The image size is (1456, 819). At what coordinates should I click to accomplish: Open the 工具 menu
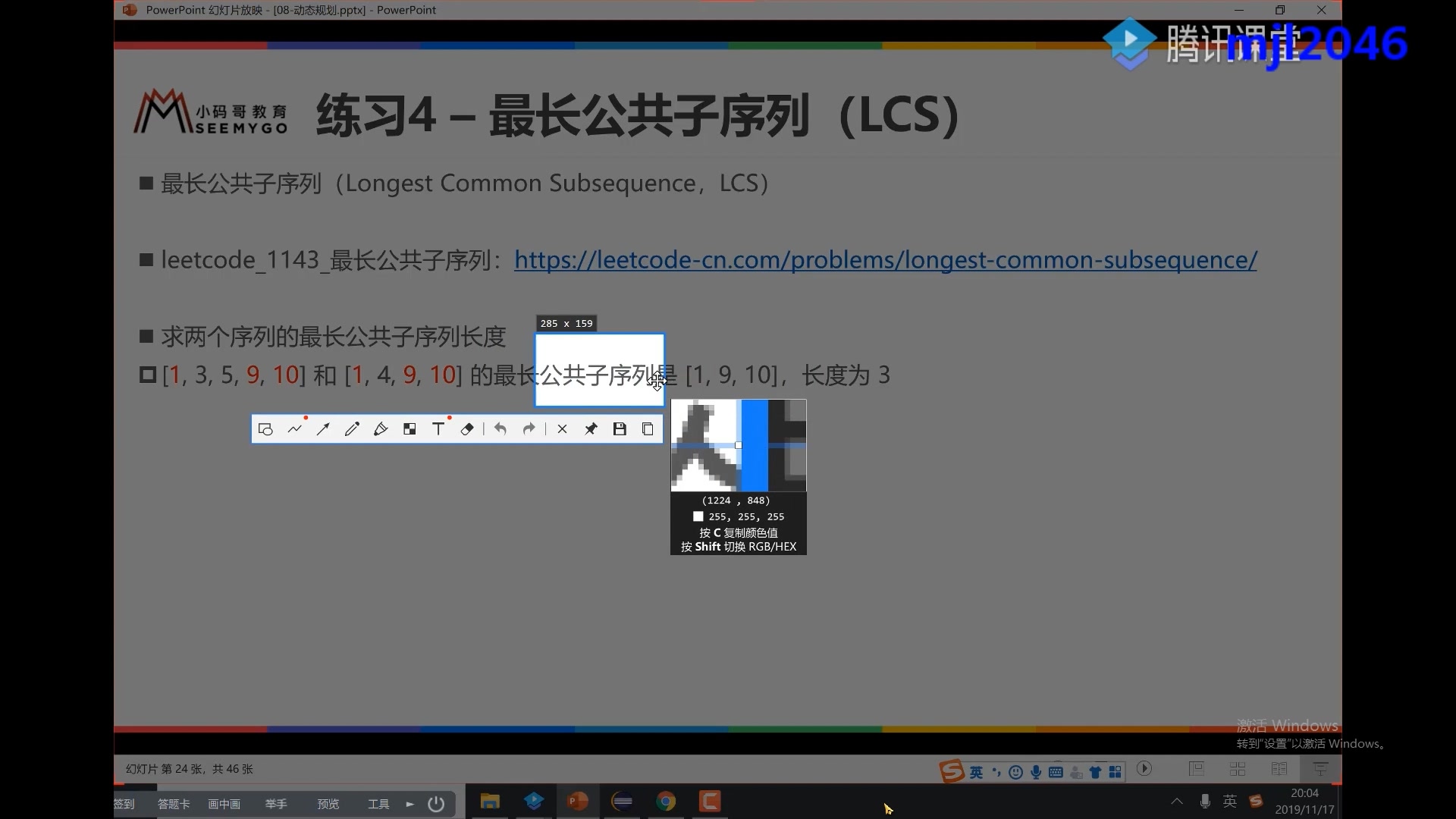[x=378, y=804]
